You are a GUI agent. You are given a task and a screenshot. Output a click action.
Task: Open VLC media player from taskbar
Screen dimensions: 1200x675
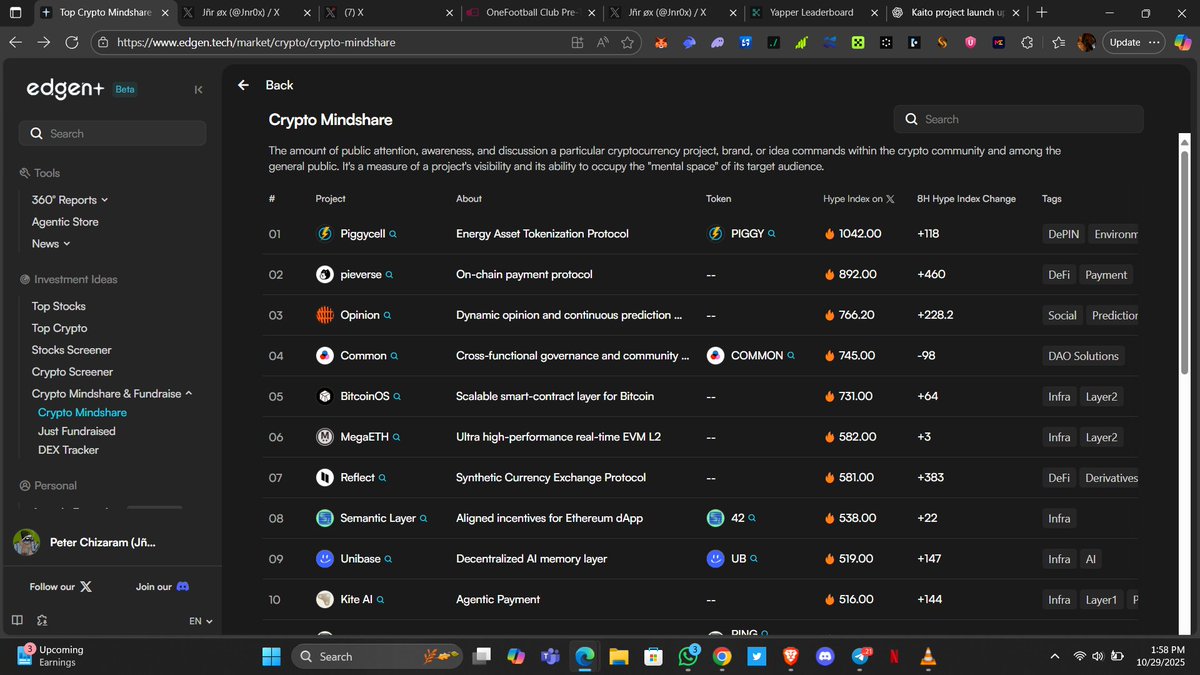(x=929, y=657)
